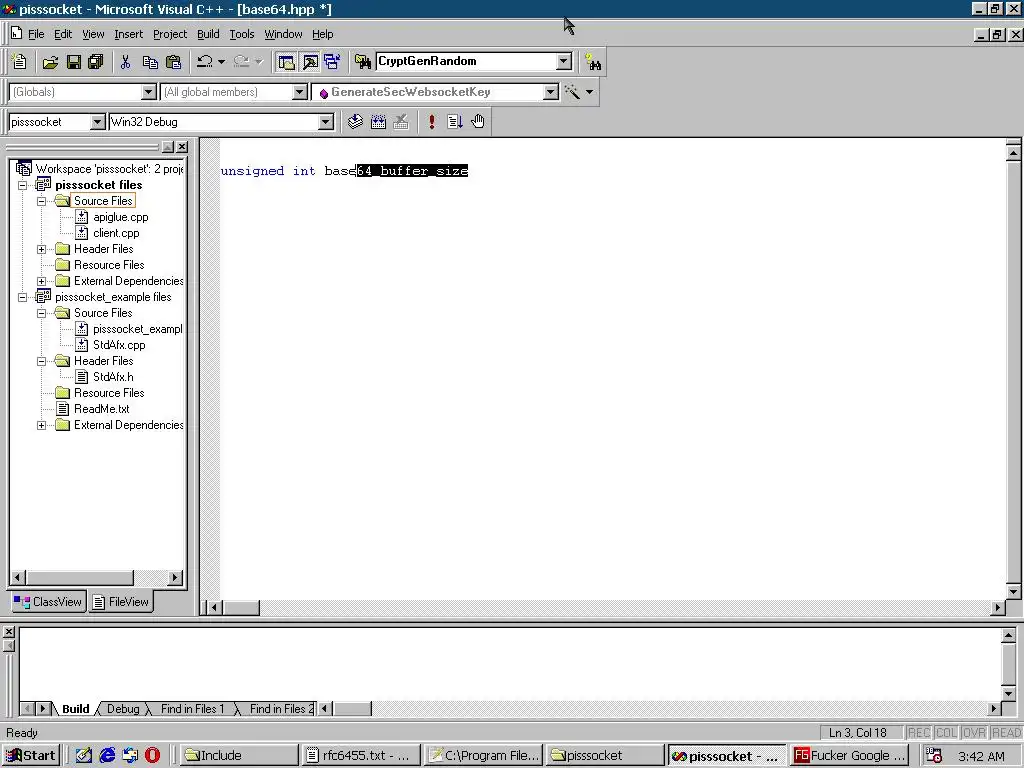Viewport: 1024px width, 768px height.
Task: Collapse the pisssocket_example files project node
Action: coord(22,297)
